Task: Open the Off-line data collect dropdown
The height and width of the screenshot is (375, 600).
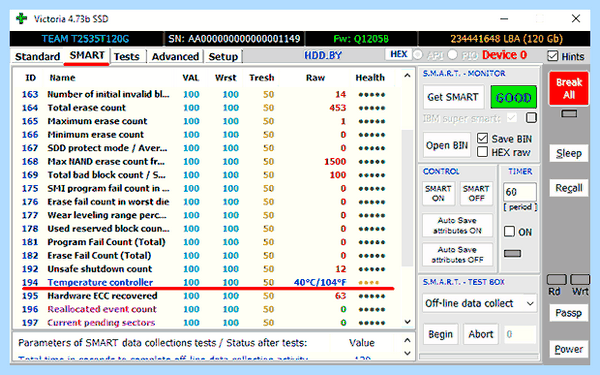Action: click(x=479, y=303)
